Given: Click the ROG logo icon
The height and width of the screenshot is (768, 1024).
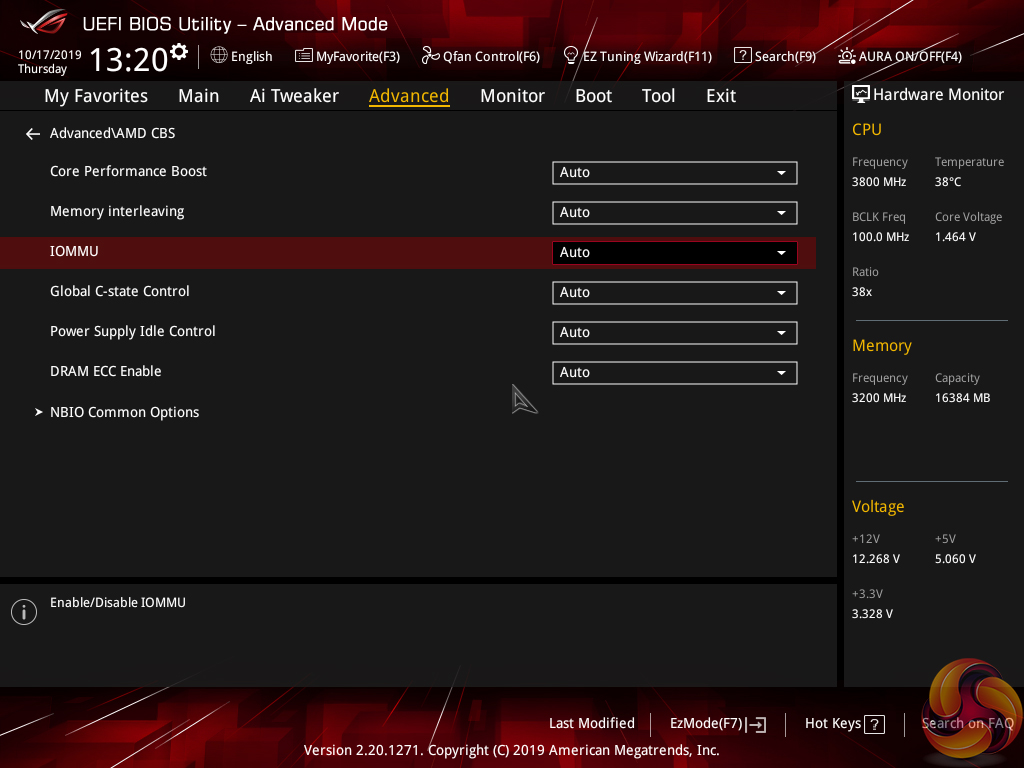Looking at the screenshot, I should (43, 22).
